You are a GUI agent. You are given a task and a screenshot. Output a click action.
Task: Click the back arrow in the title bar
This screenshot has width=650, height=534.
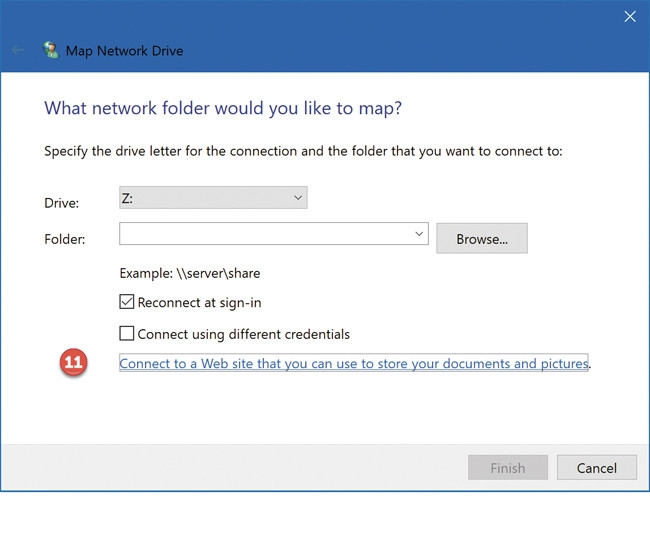click(17, 50)
